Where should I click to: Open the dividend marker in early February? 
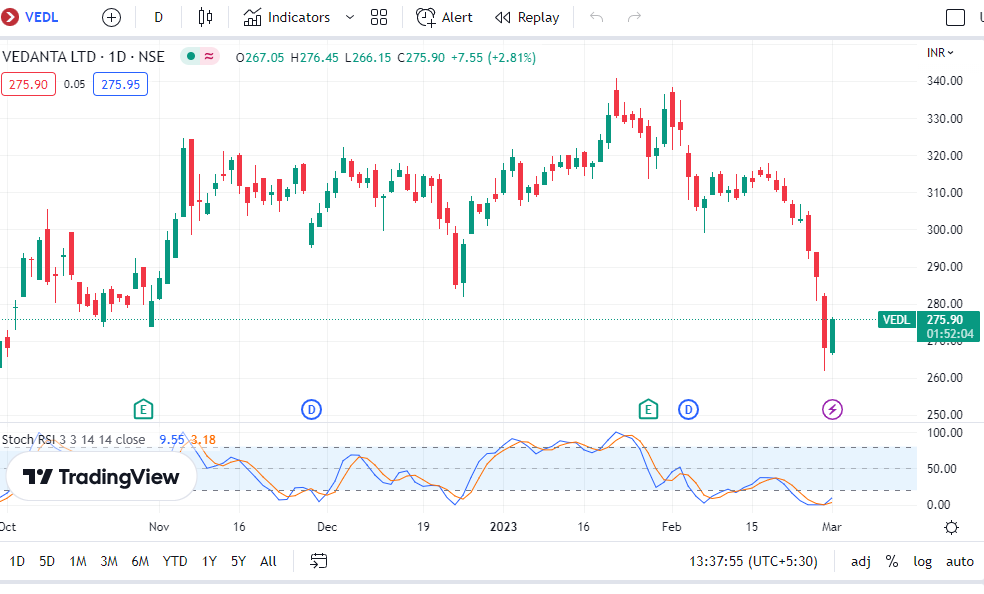688,410
